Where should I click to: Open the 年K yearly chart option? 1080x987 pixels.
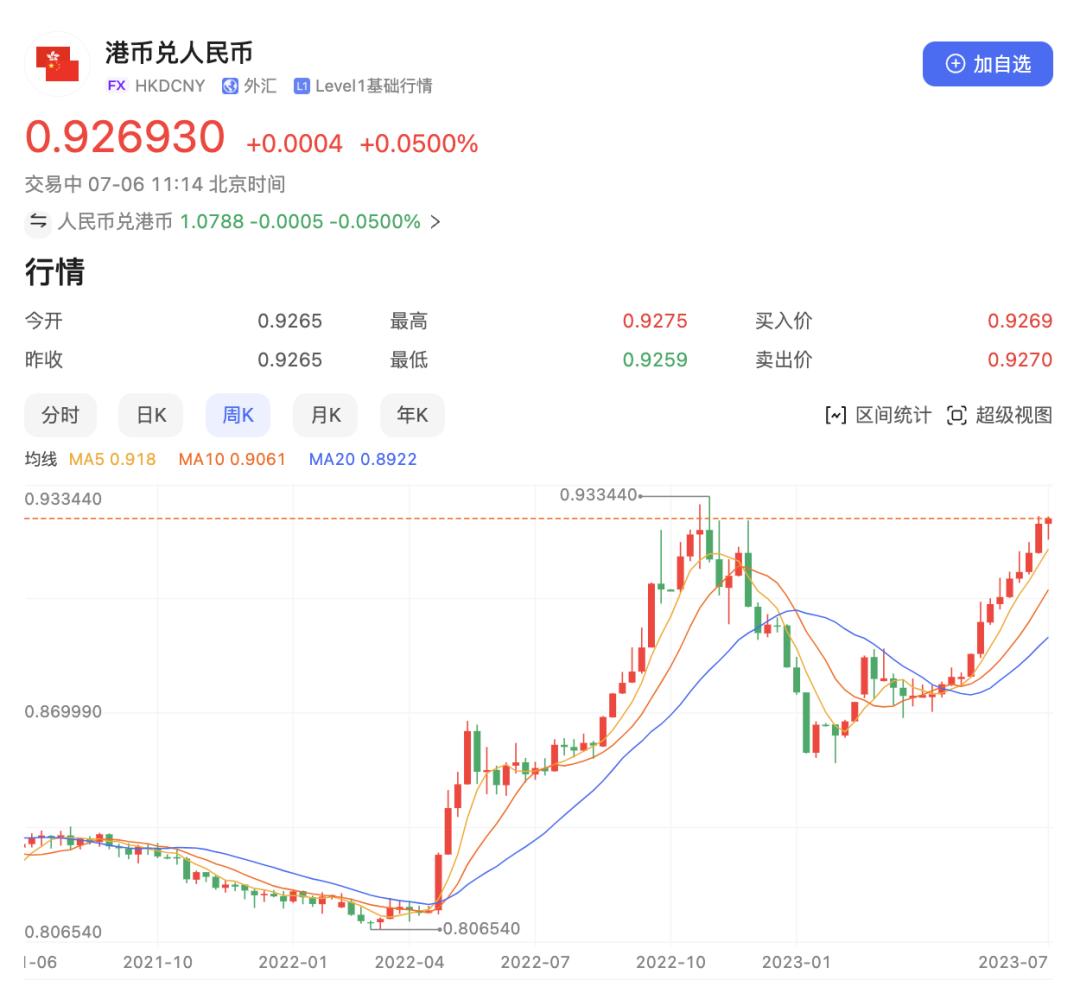coord(412,415)
